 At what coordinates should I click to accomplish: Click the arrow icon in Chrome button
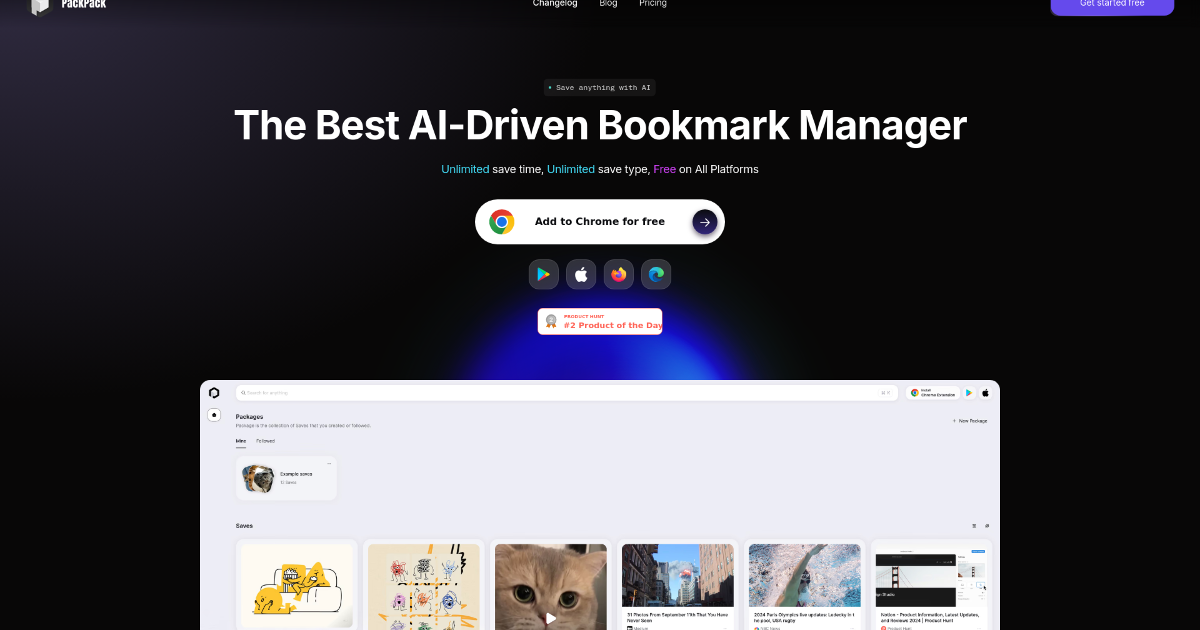coord(704,222)
